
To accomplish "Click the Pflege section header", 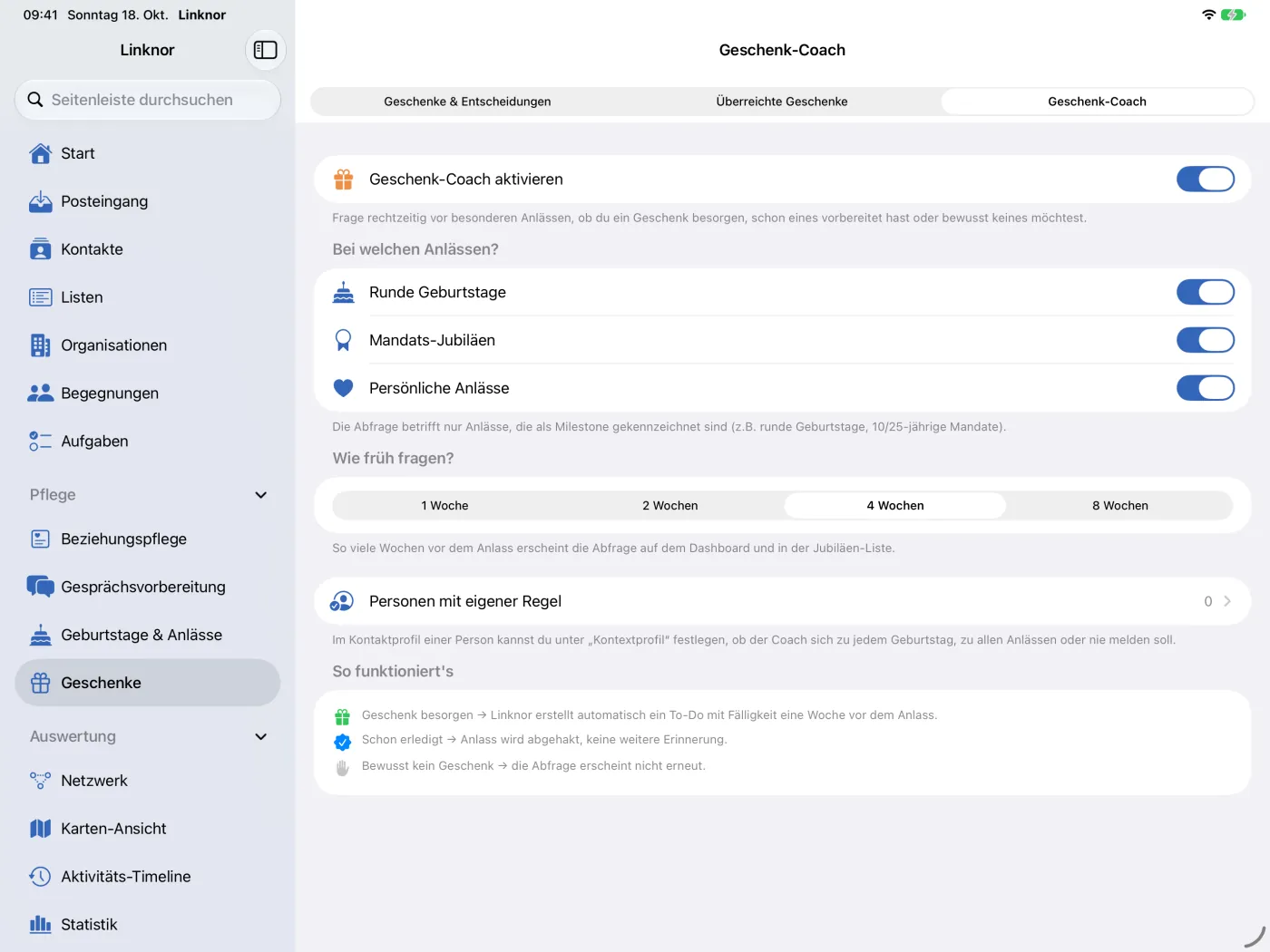I will coord(53,495).
